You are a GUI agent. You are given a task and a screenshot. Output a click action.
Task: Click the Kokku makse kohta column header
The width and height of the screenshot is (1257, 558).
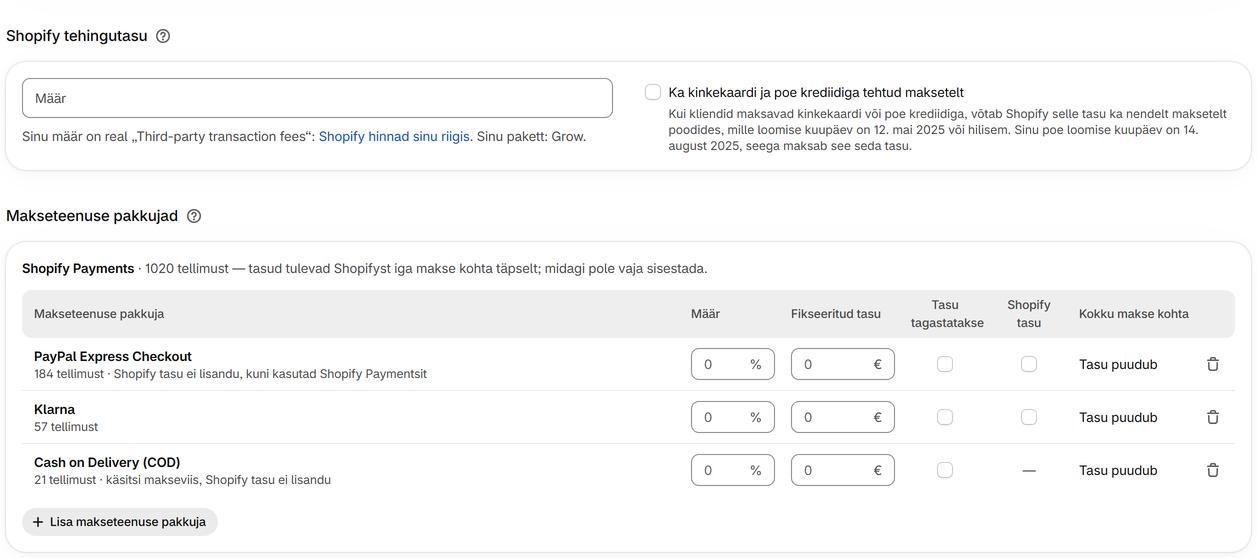coord(1134,314)
